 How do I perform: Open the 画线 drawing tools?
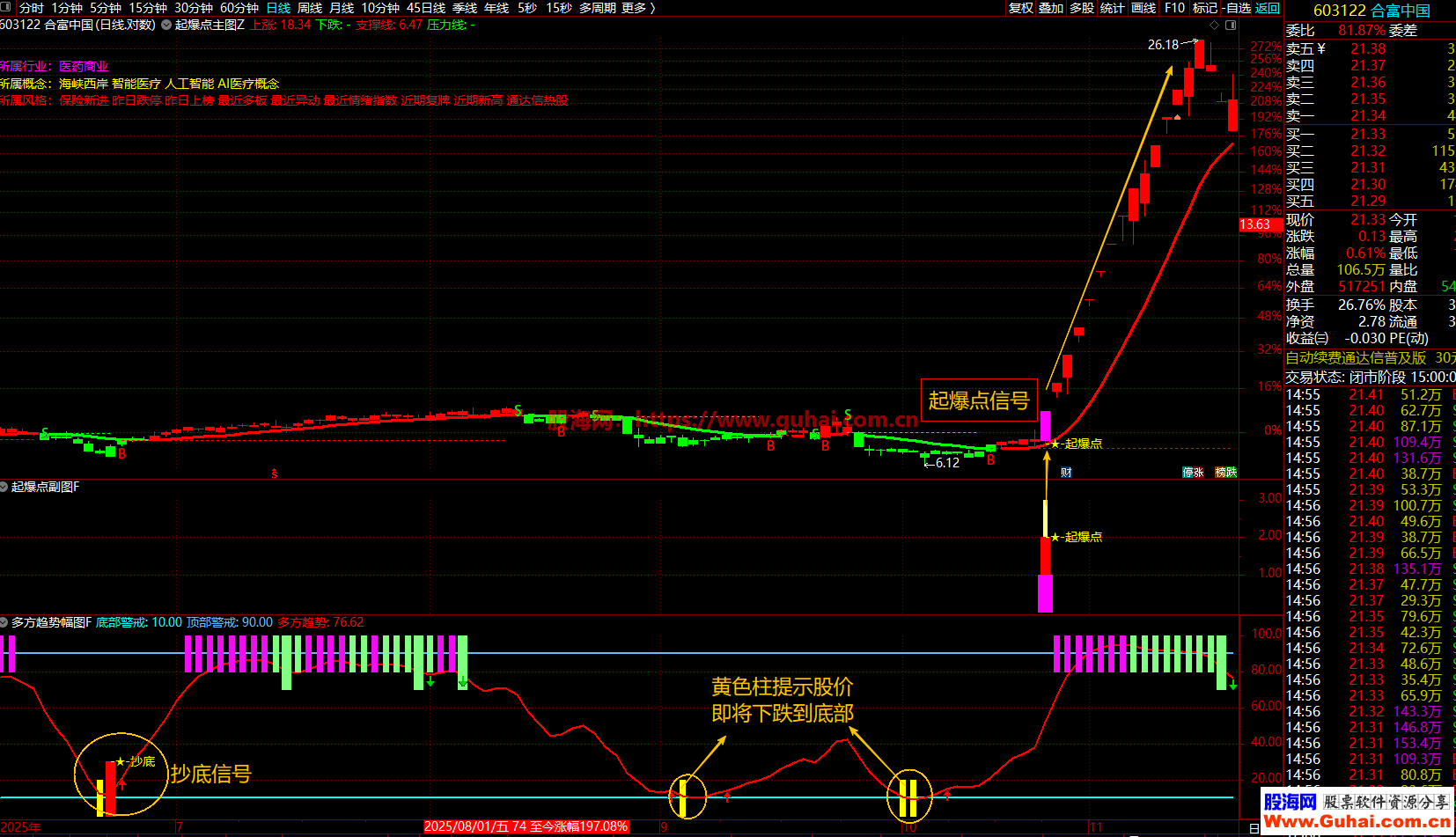coord(1143,8)
